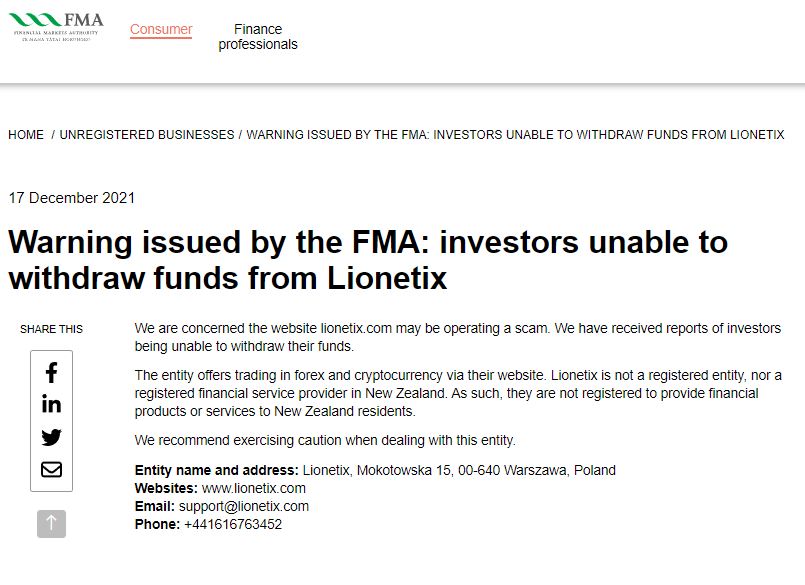
Task: Share this page on Facebook
Action: click(51, 372)
